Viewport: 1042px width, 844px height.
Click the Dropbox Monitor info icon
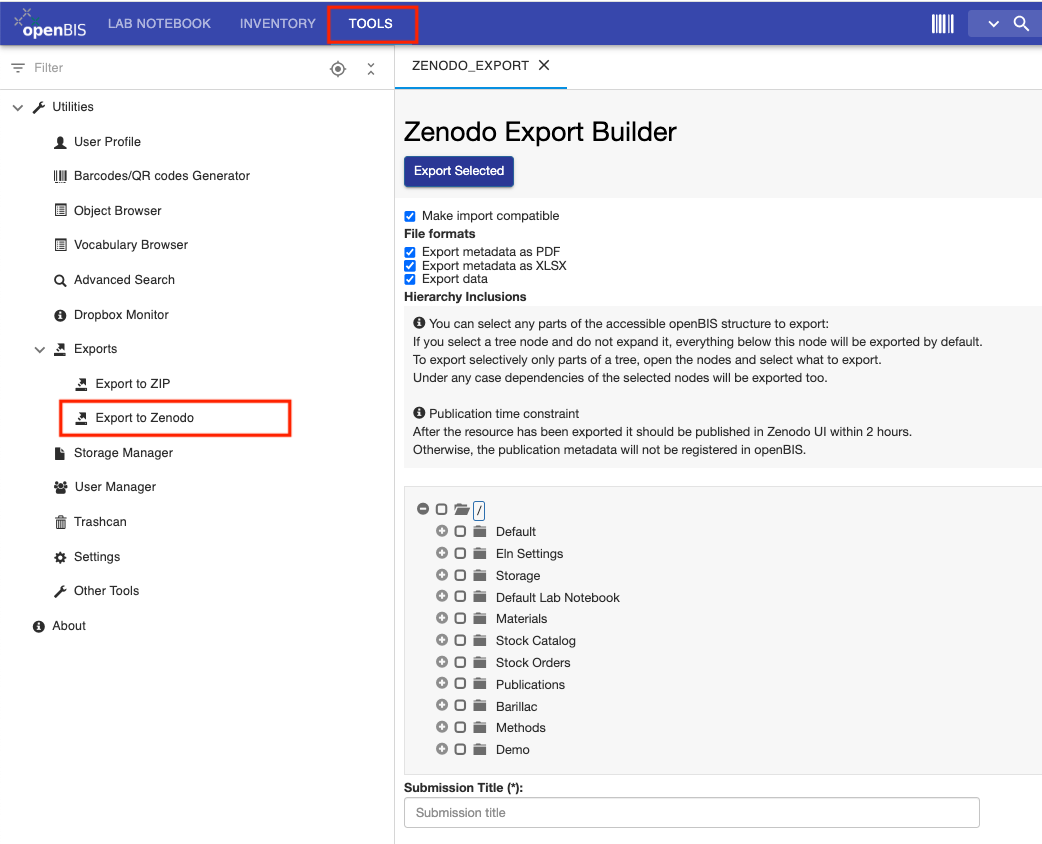[60, 315]
